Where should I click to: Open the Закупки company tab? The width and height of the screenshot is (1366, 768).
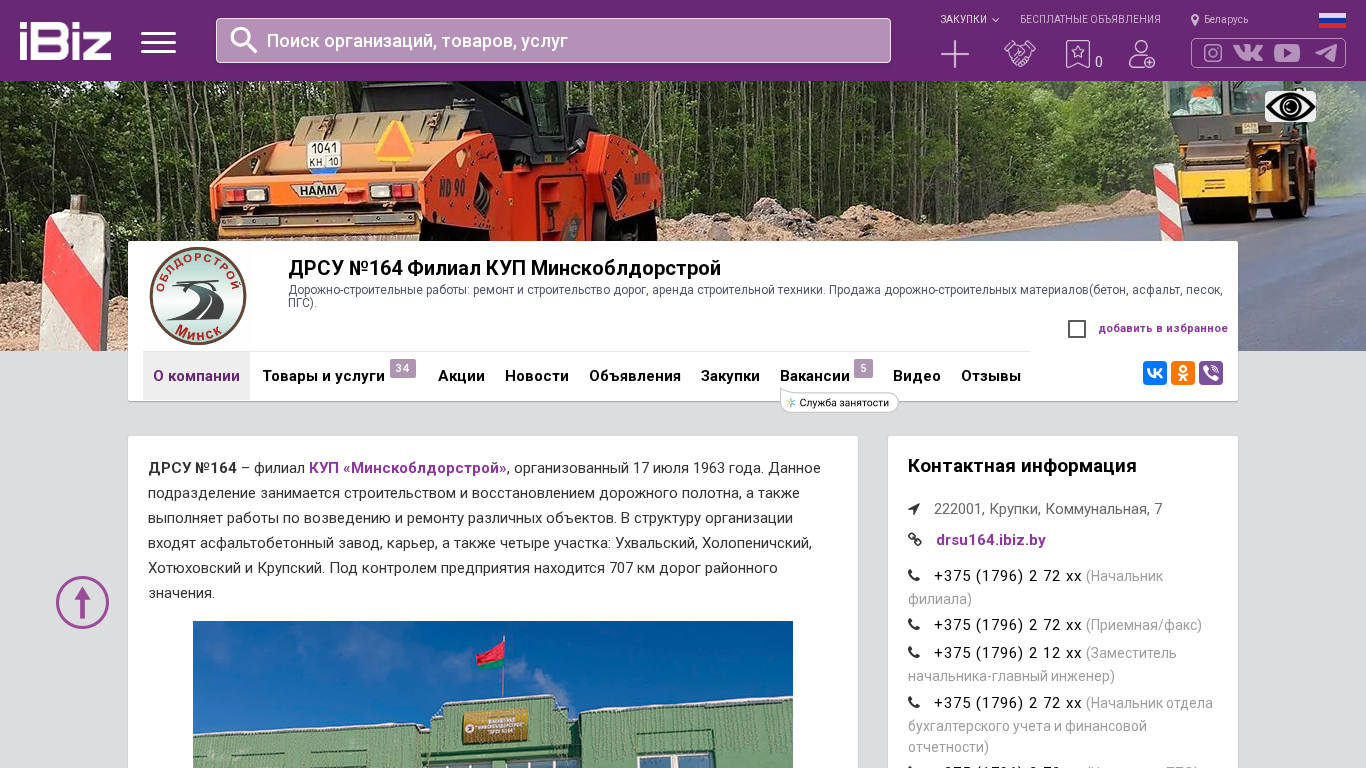click(730, 376)
